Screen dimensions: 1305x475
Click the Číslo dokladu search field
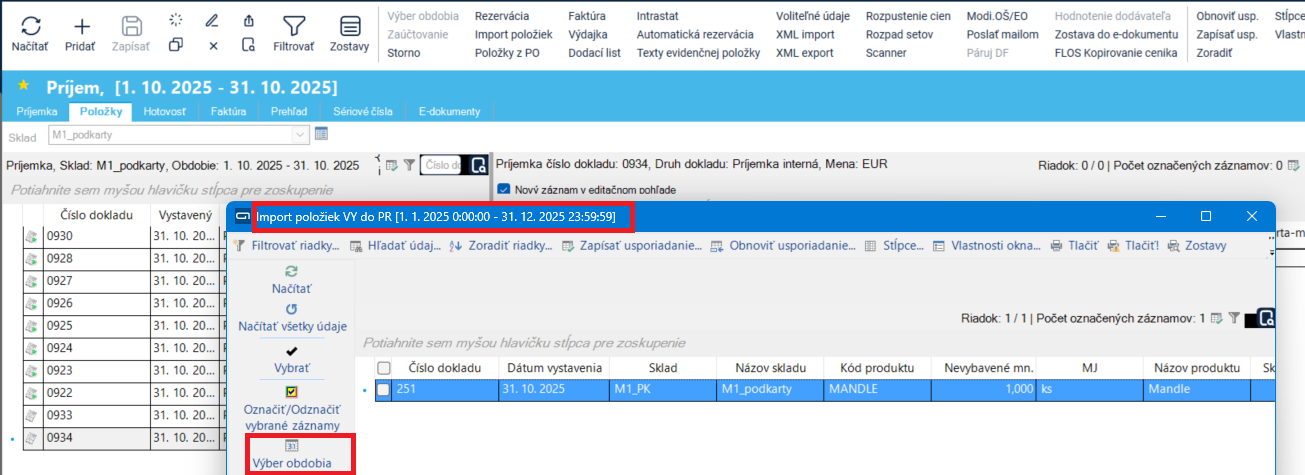(x=442, y=165)
